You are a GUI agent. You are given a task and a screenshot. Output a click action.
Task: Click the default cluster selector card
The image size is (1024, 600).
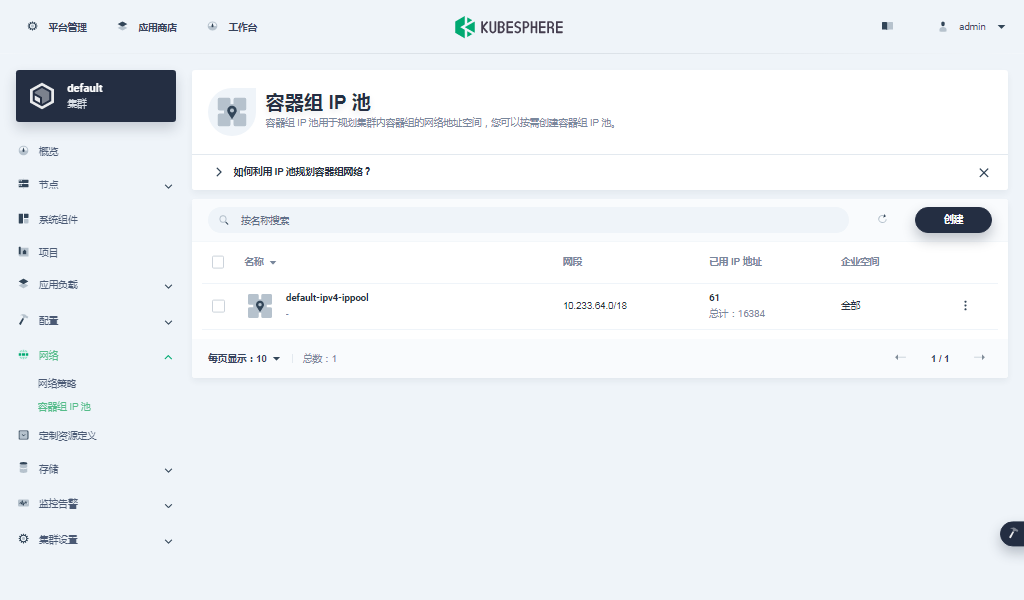[x=96, y=96]
